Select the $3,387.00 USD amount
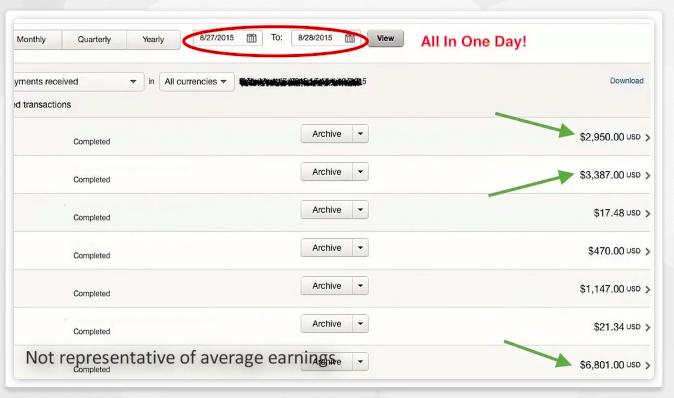This screenshot has width=674, height=398. coord(610,175)
